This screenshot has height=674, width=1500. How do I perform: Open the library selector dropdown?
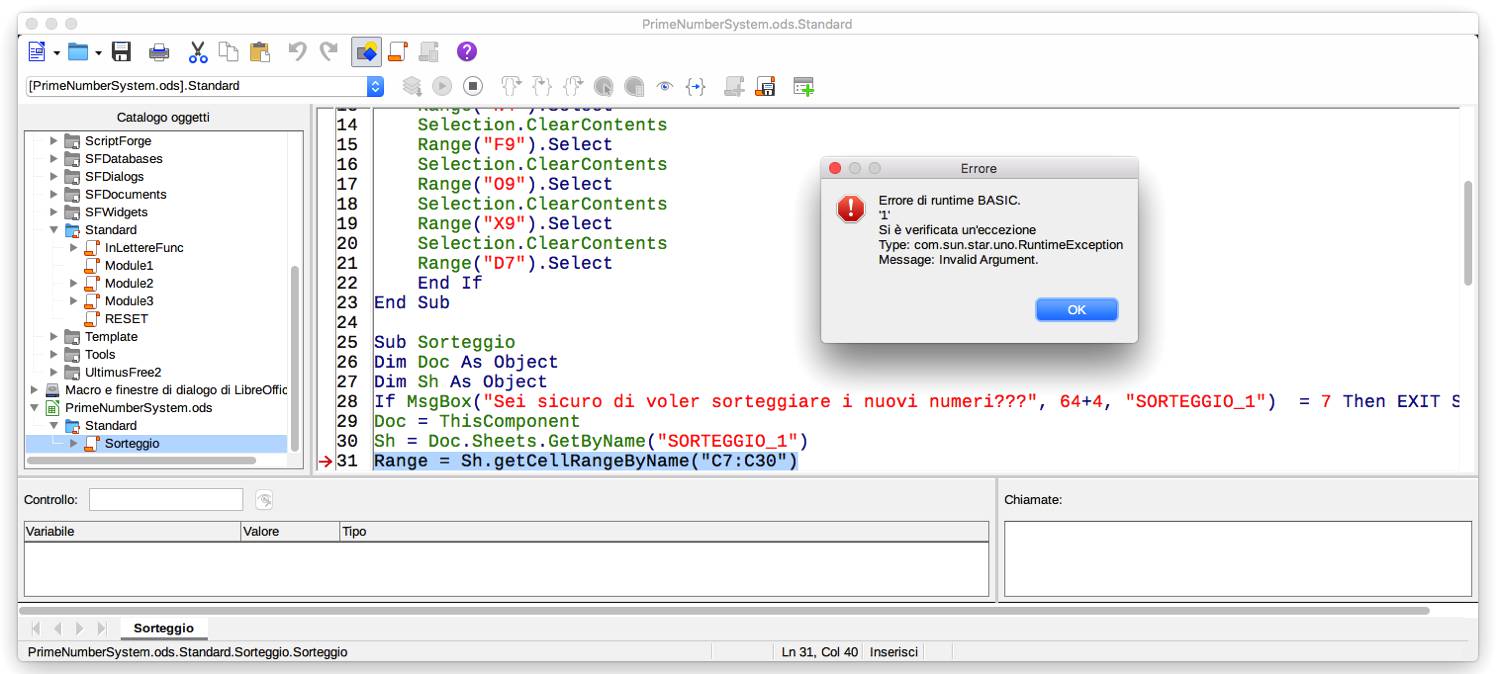click(376, 86)
